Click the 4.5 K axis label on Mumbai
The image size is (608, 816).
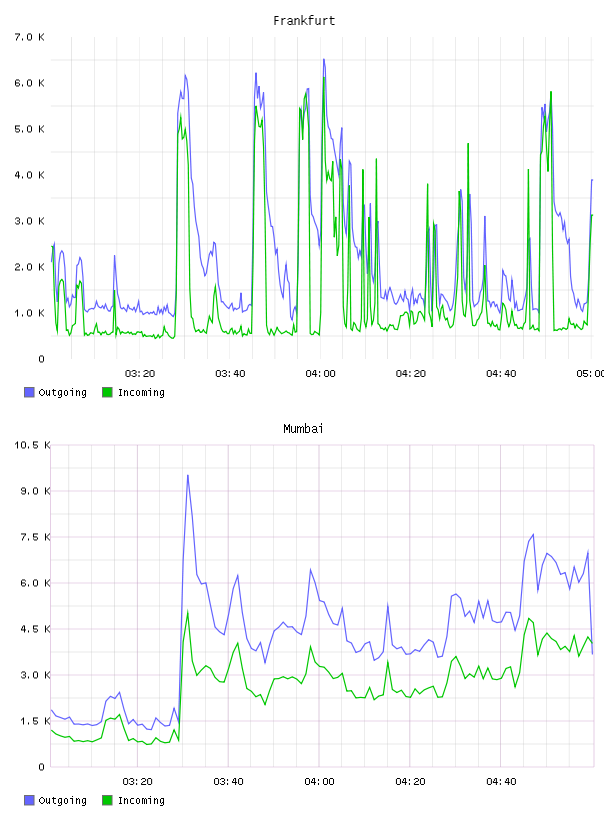pyautogui.click(x=35, y=630)
